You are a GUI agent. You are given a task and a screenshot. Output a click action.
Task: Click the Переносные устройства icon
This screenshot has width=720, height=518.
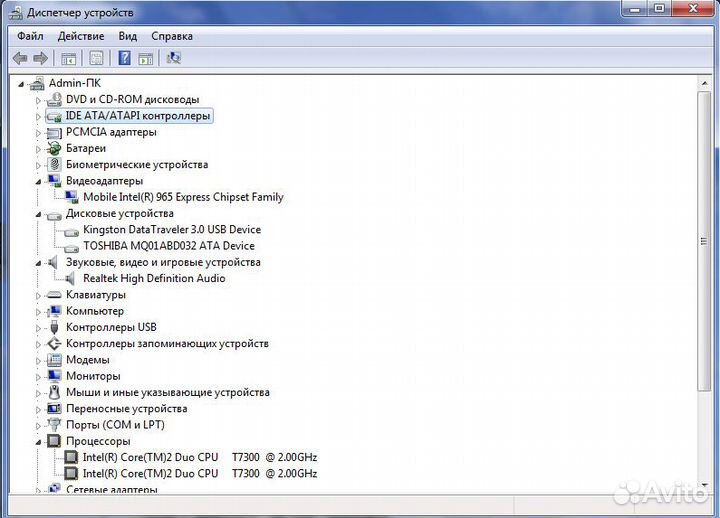pos(54,408)
